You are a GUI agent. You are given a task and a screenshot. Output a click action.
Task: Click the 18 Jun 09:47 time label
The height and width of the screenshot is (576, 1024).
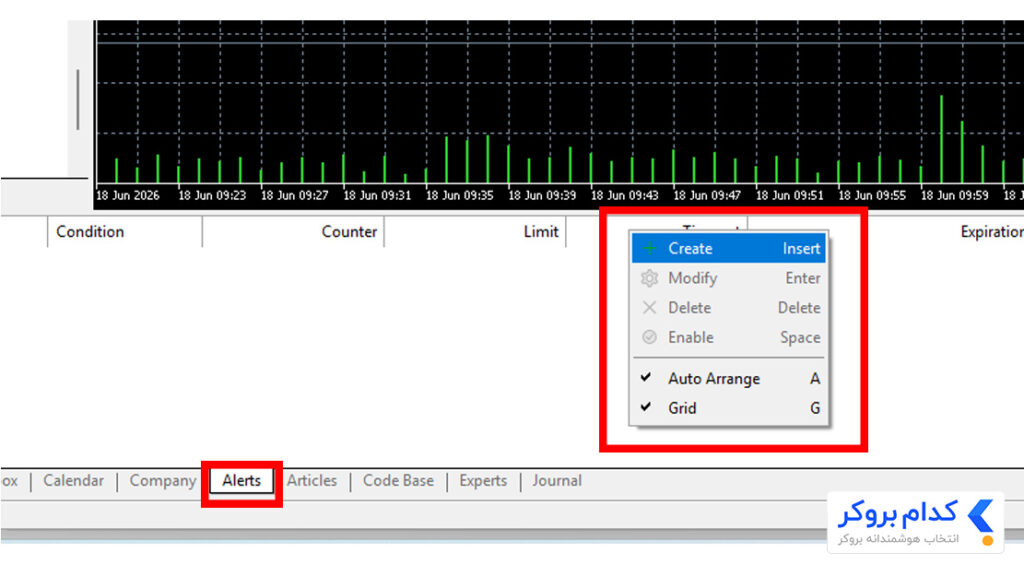point(707,195)
